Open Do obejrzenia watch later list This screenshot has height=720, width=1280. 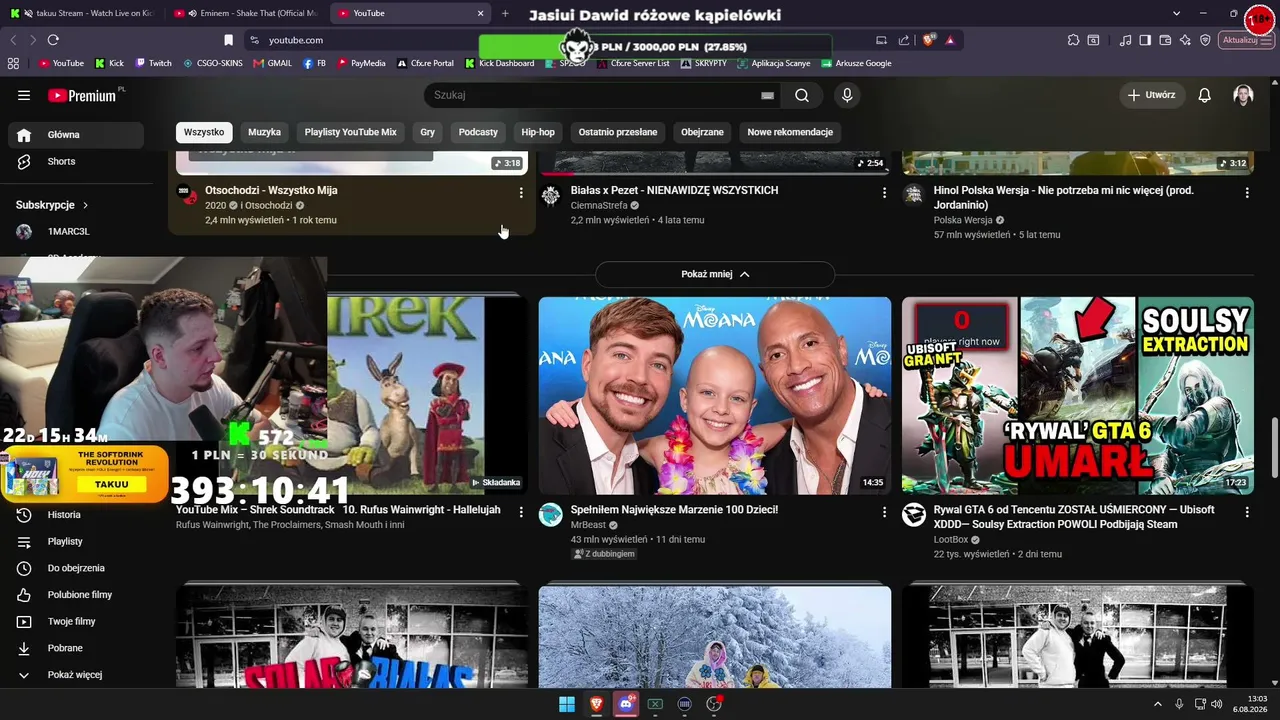coord(76,568)
